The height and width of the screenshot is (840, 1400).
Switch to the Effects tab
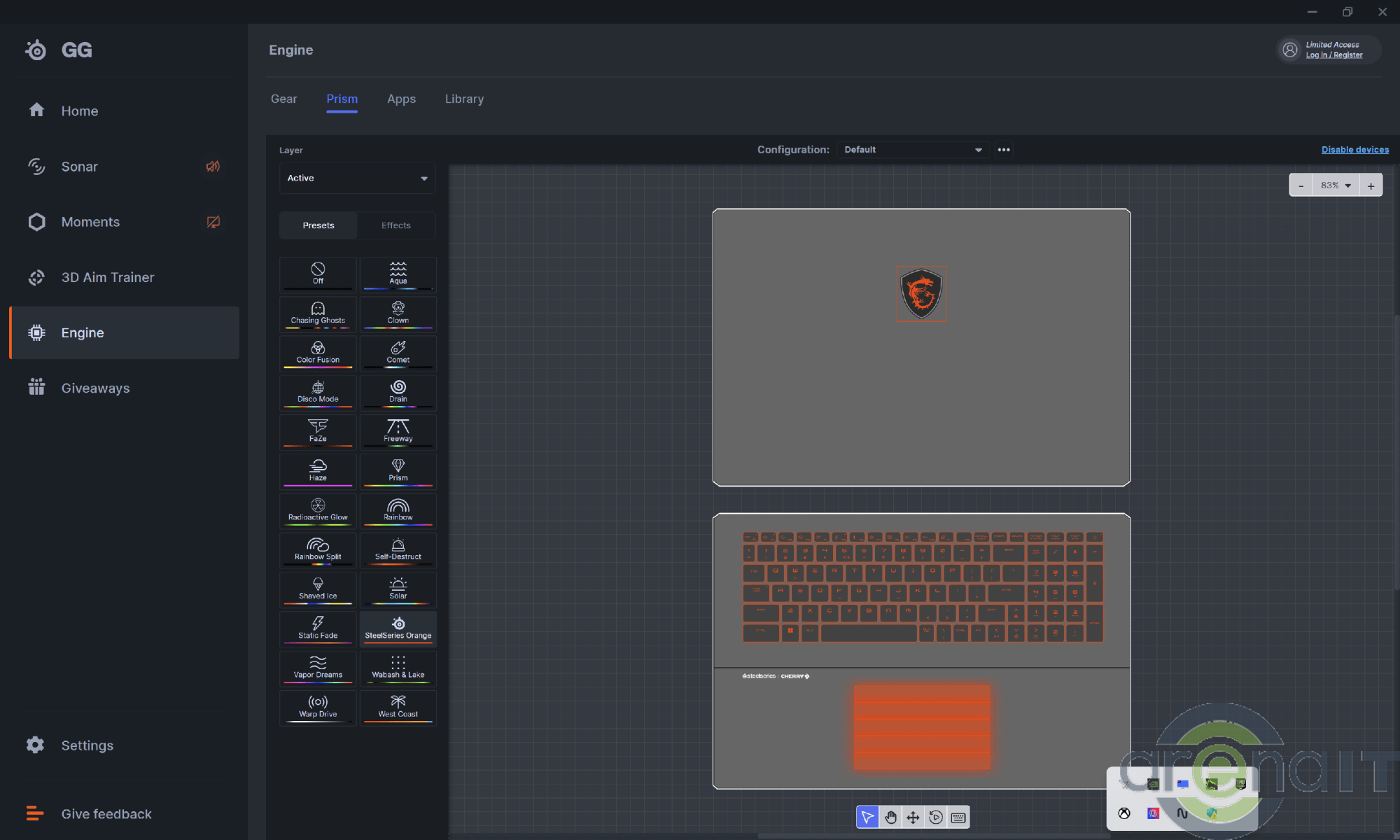396,225
